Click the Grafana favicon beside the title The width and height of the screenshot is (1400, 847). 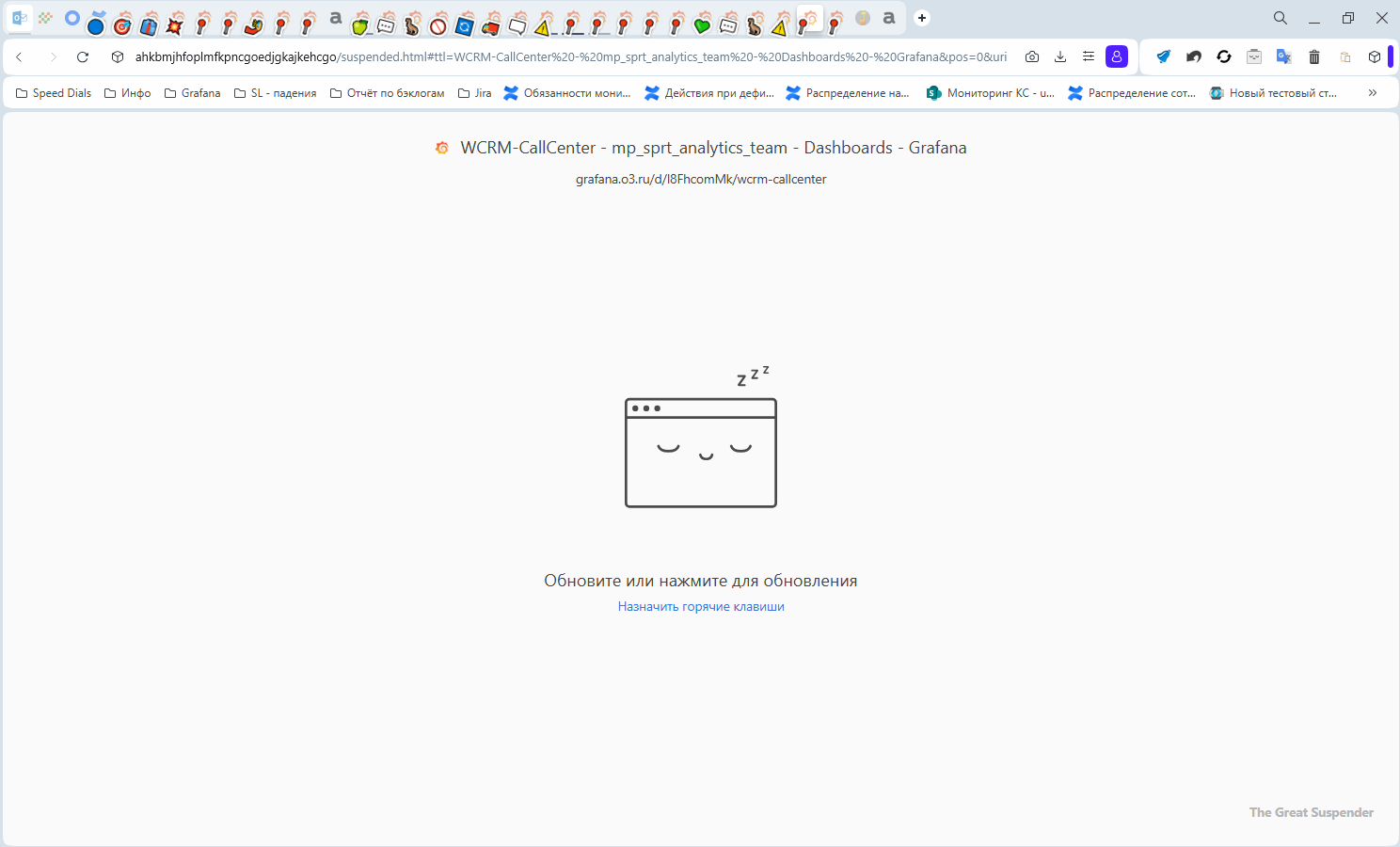pyautogui.click(x=442, y=148)
